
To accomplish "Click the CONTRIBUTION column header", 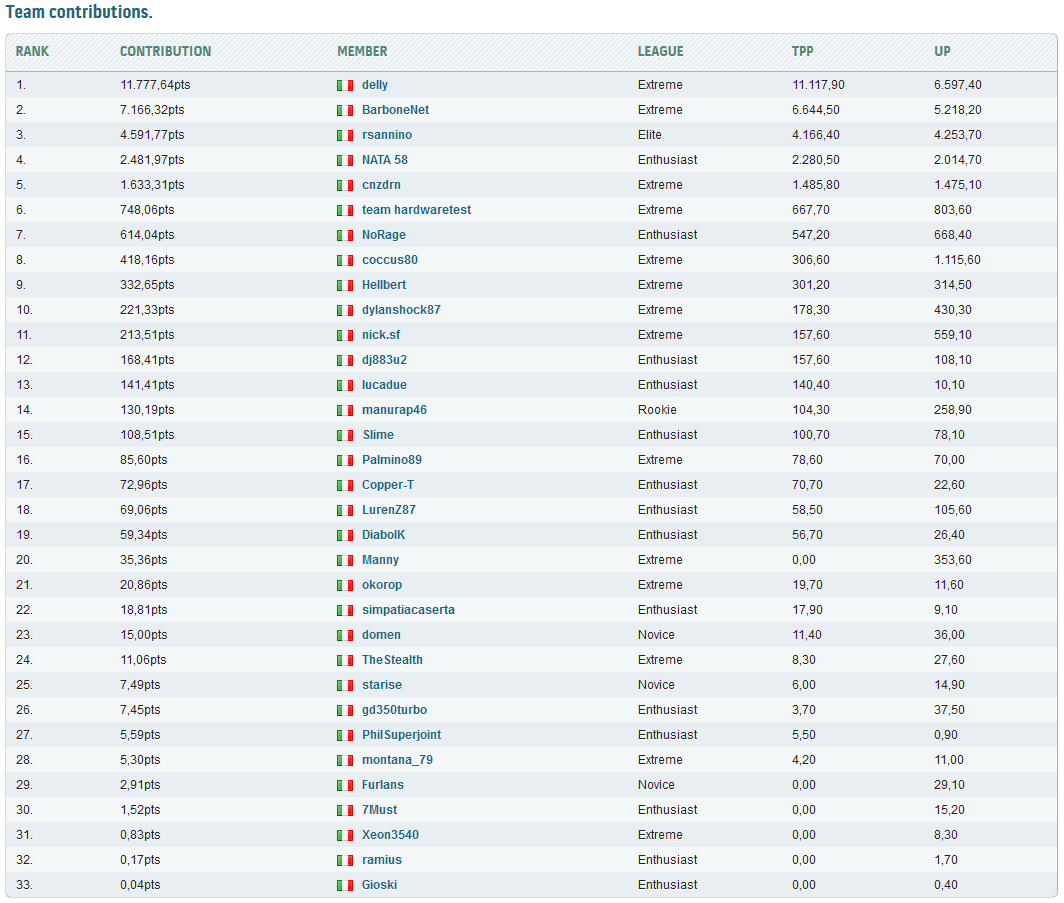I will coord(166,52).
